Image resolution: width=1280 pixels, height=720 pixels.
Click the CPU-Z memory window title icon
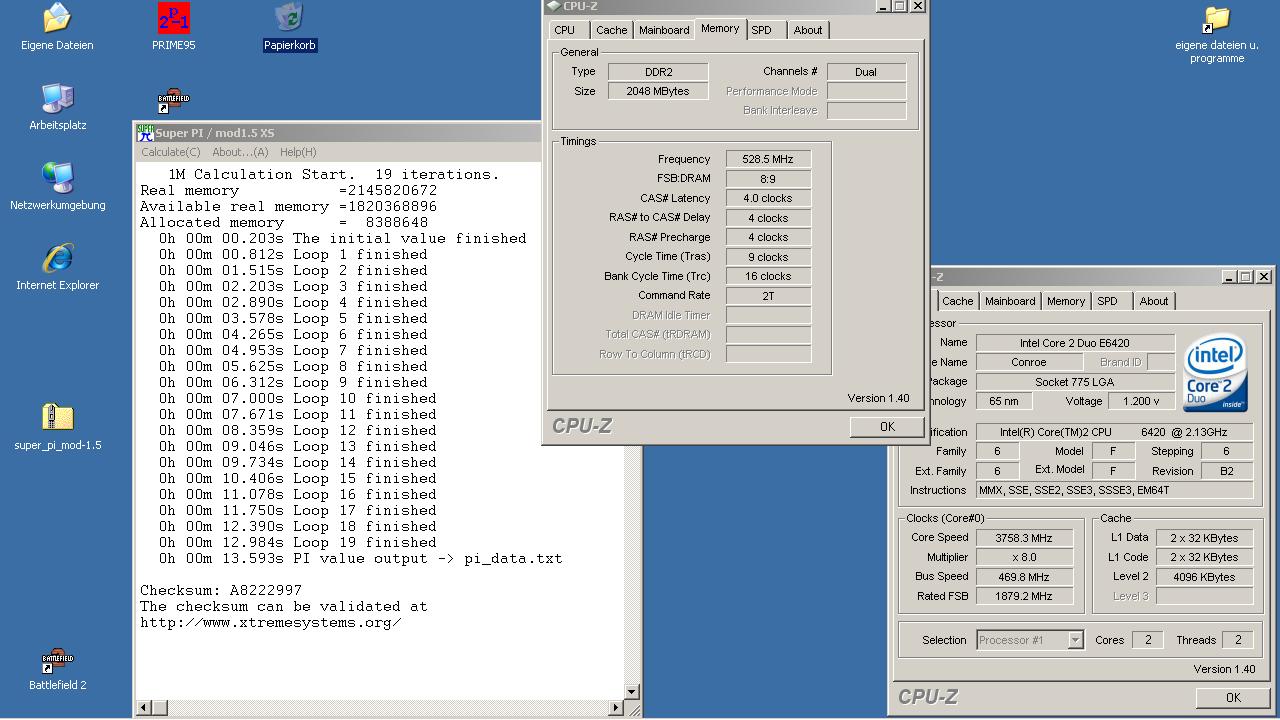[554, 6]
